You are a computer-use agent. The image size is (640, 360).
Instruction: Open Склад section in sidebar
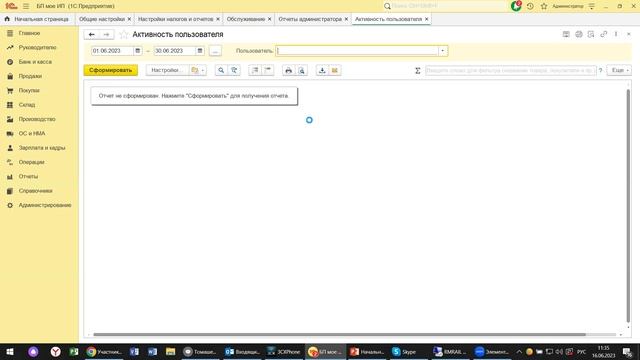(27, 105)
